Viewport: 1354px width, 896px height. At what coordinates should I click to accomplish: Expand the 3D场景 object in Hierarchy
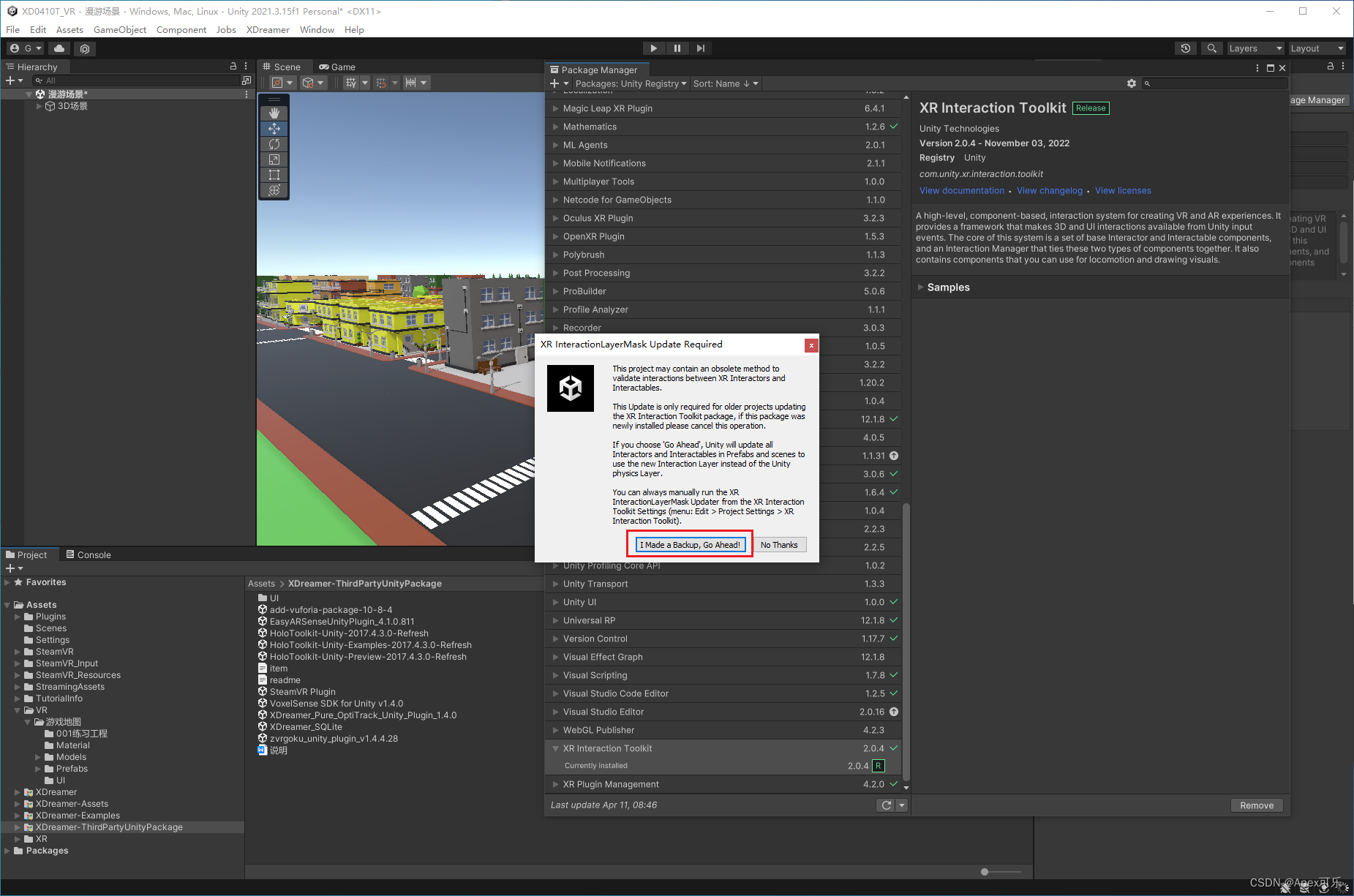pos(39,106)
